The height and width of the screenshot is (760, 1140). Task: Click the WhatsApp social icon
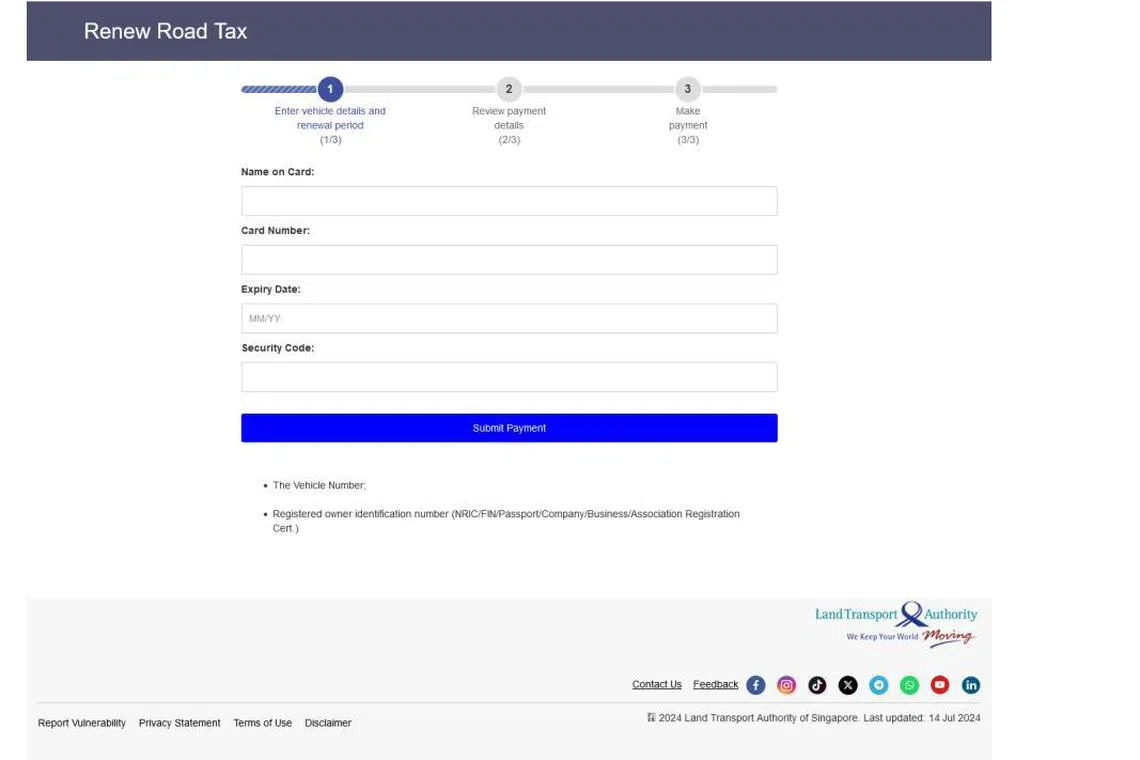point(909,685)
